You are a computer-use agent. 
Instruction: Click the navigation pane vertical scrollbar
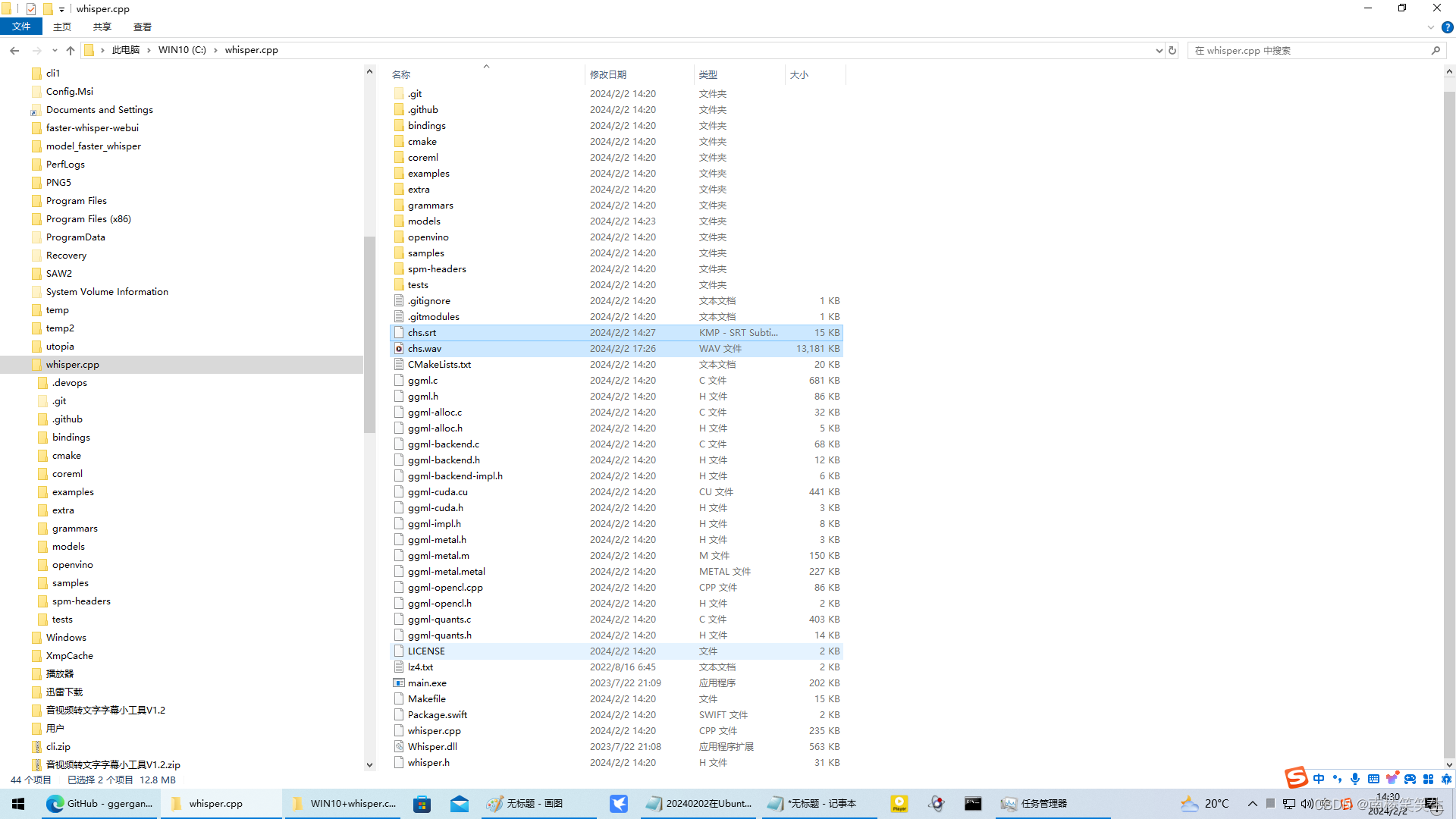click(x=369, y=334)
